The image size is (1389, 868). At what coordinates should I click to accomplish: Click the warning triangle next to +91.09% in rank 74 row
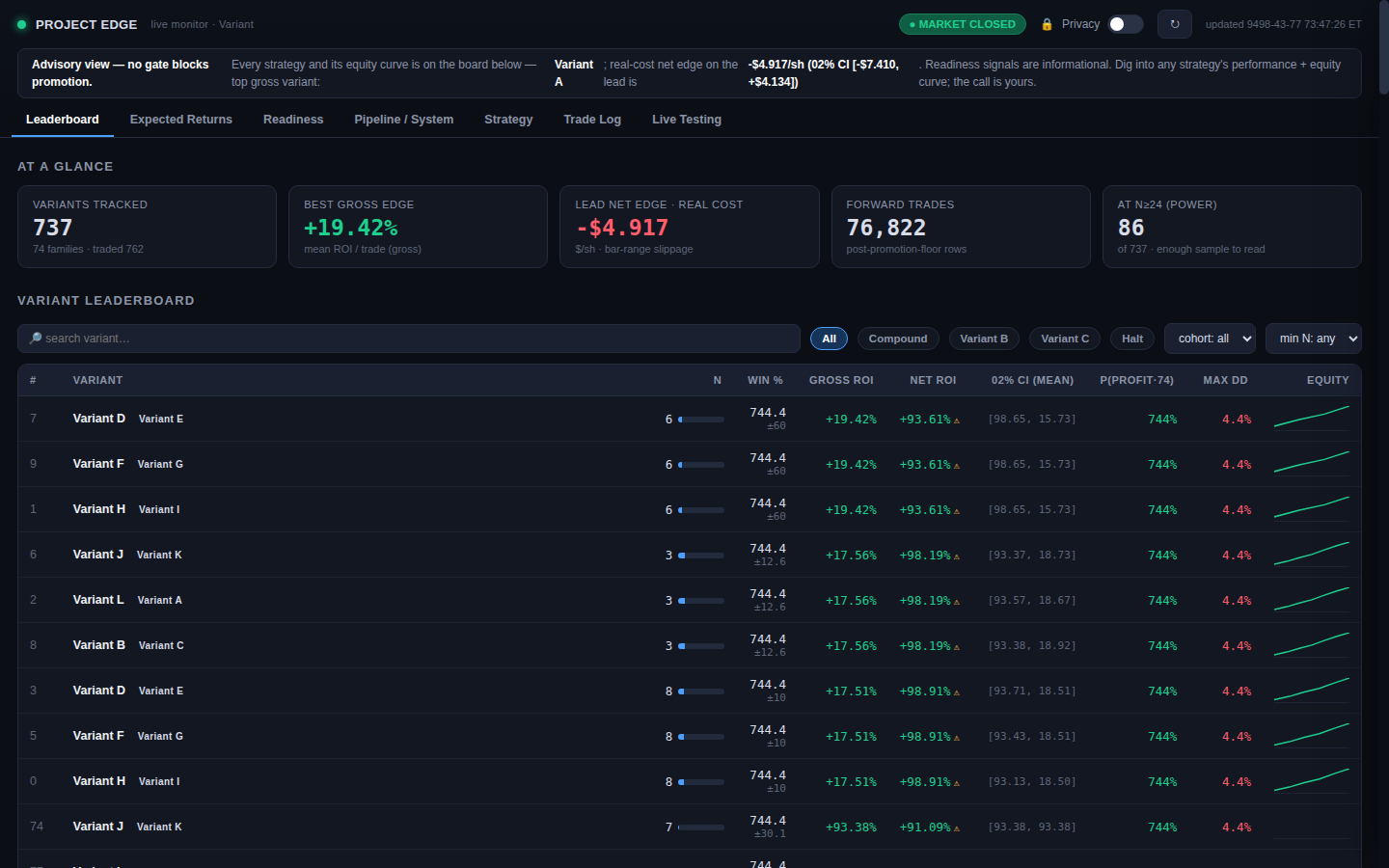[957, 828]
